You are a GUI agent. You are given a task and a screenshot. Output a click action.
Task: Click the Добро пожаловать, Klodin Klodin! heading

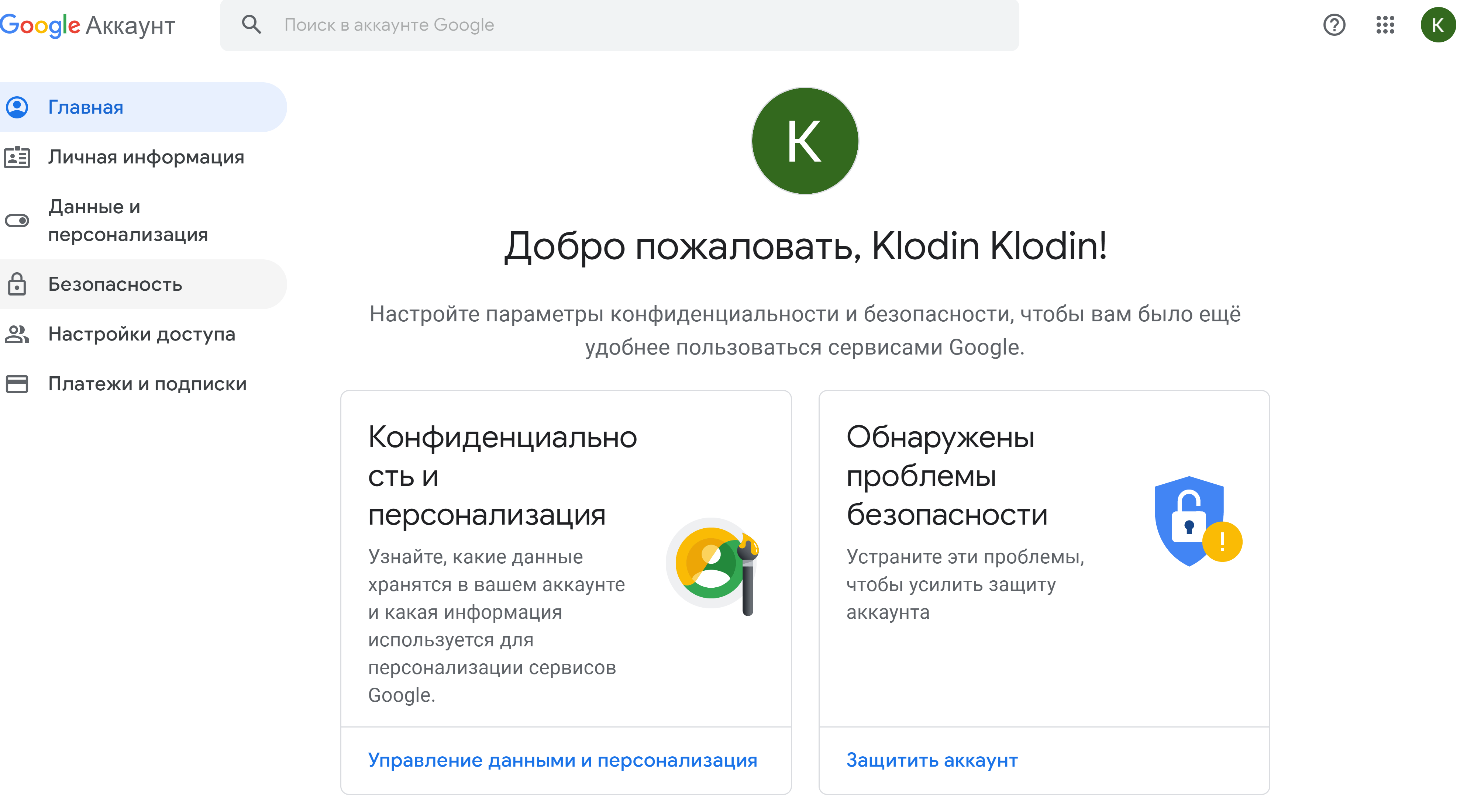805,246
